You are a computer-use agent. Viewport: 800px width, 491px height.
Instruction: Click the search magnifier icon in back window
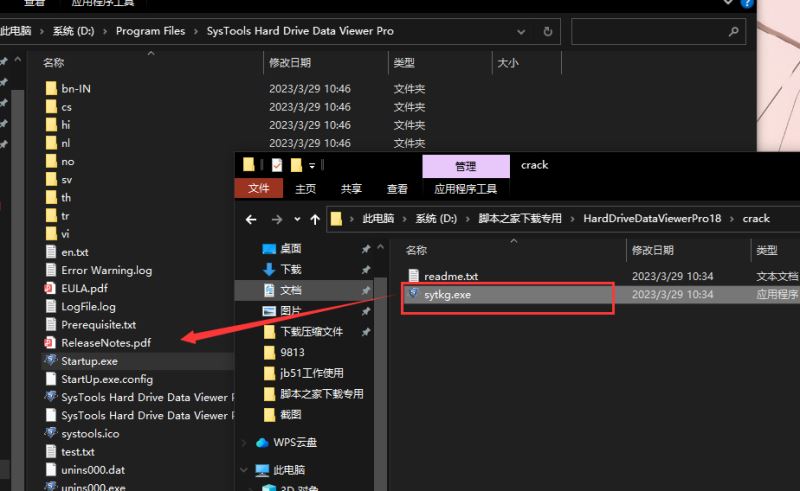click(x=734, y=32)
